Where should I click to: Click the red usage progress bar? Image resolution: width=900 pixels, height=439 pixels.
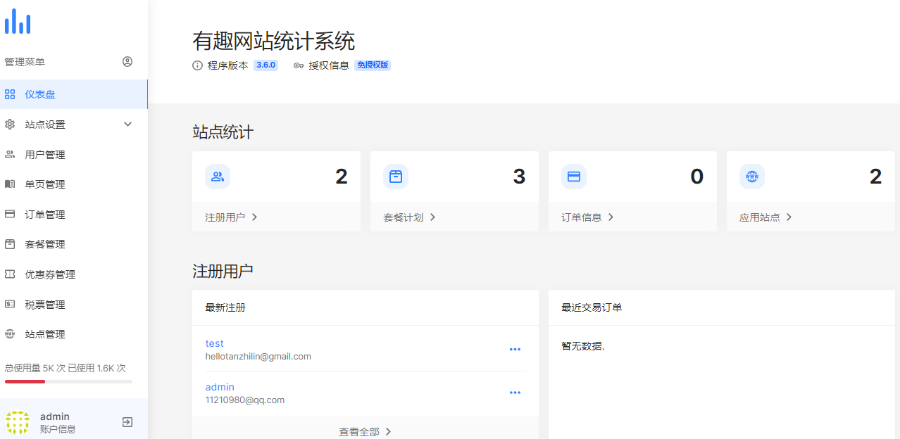pyautogui.click(x=25, y=382)
